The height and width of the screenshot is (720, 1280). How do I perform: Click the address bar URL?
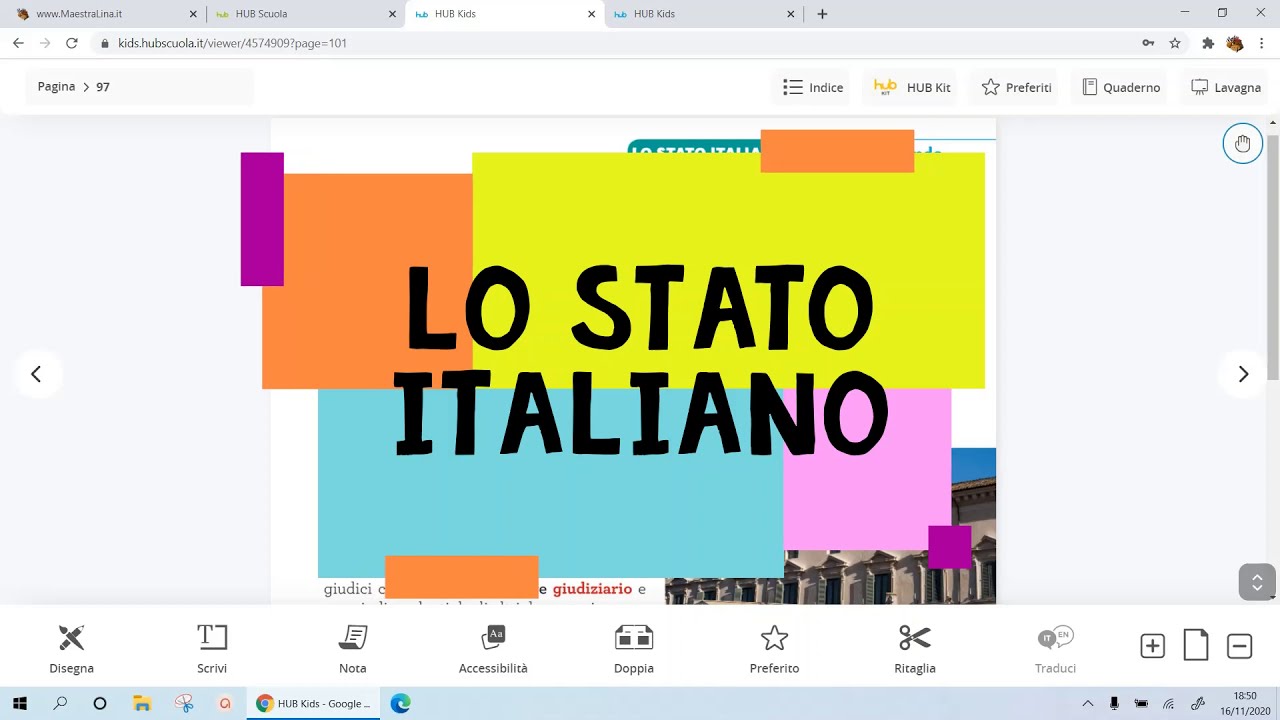coord(232,43)
